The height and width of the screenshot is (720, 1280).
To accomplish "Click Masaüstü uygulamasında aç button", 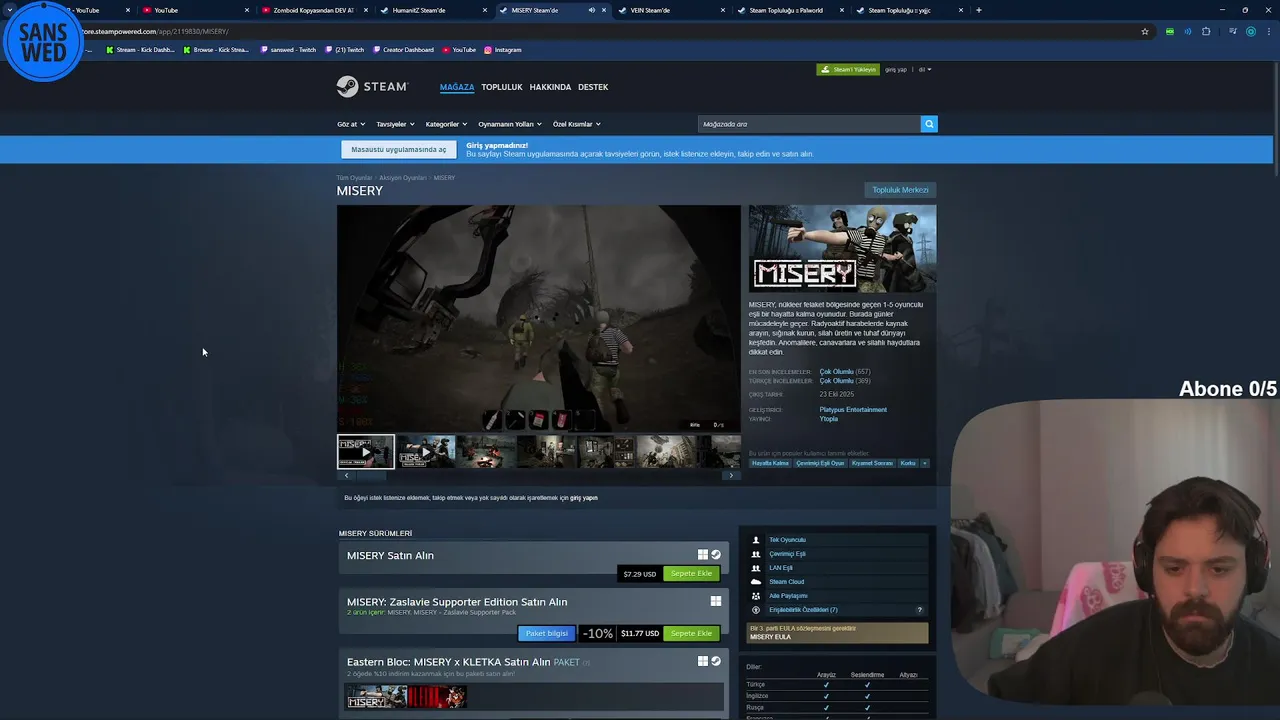I will point(399,150).
